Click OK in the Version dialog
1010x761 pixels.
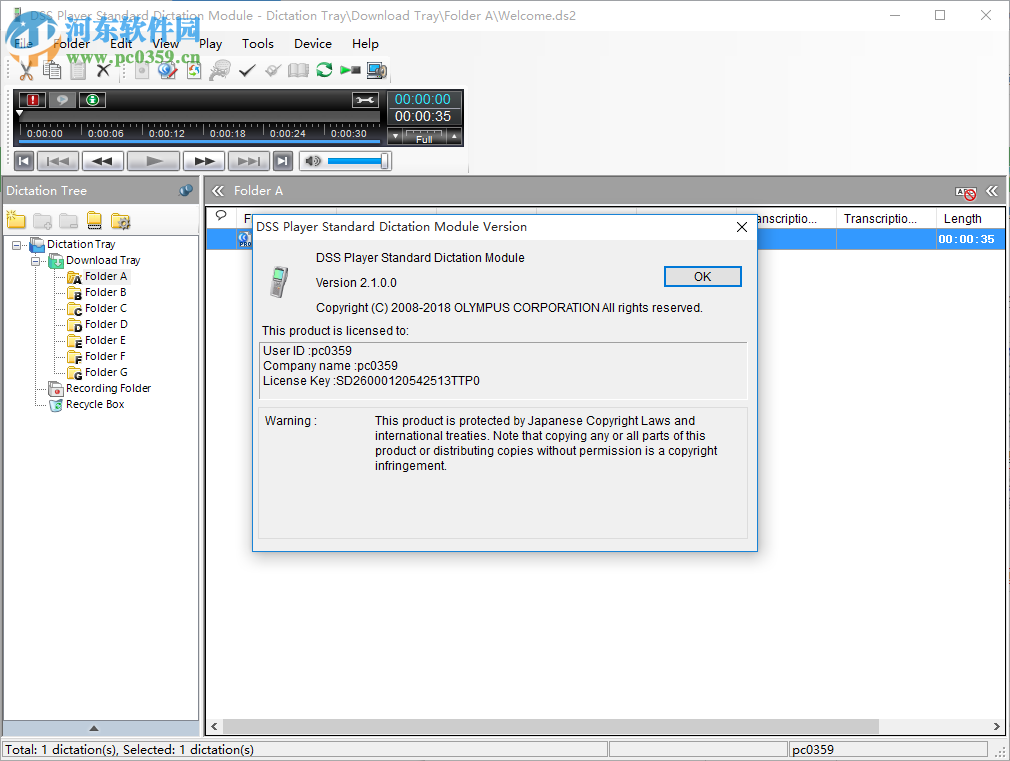tap(702, 276)
